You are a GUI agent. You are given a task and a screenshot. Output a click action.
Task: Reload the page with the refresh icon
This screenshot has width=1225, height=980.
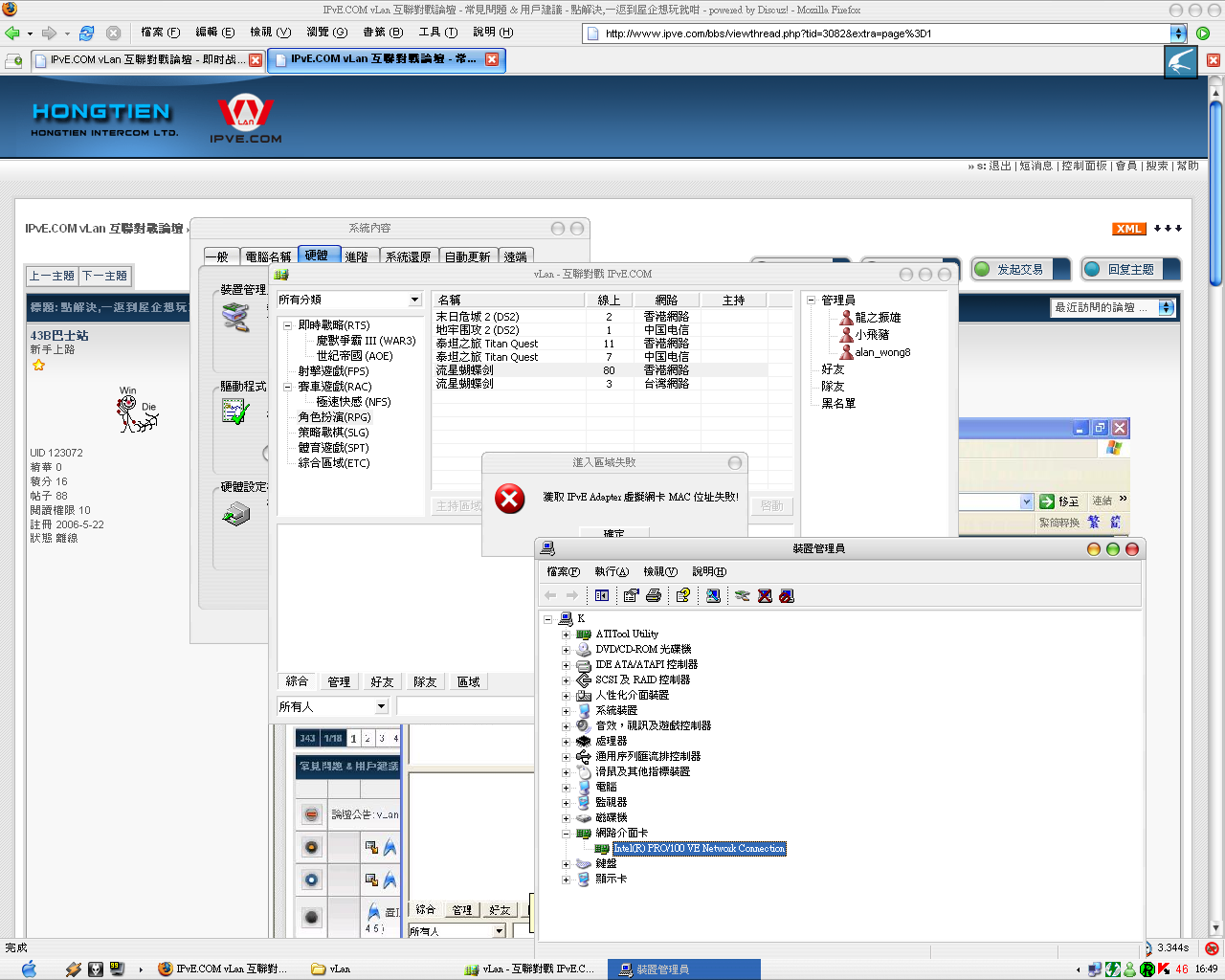(x=87, y=33)
